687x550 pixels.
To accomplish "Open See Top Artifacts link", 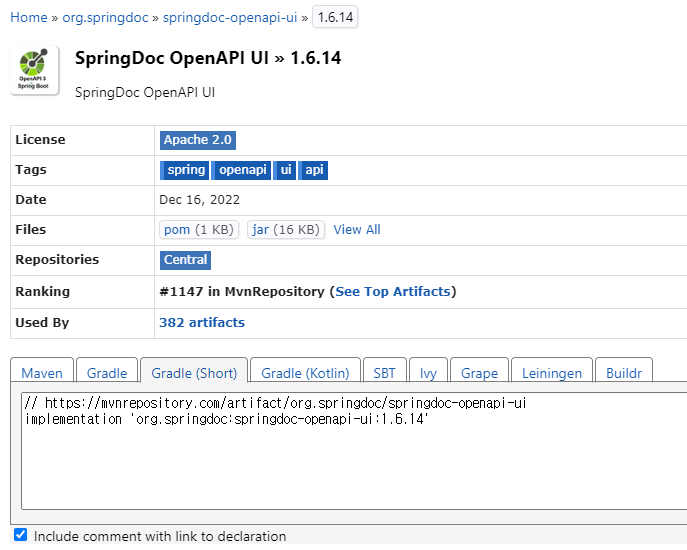I will tap(393, 292).
